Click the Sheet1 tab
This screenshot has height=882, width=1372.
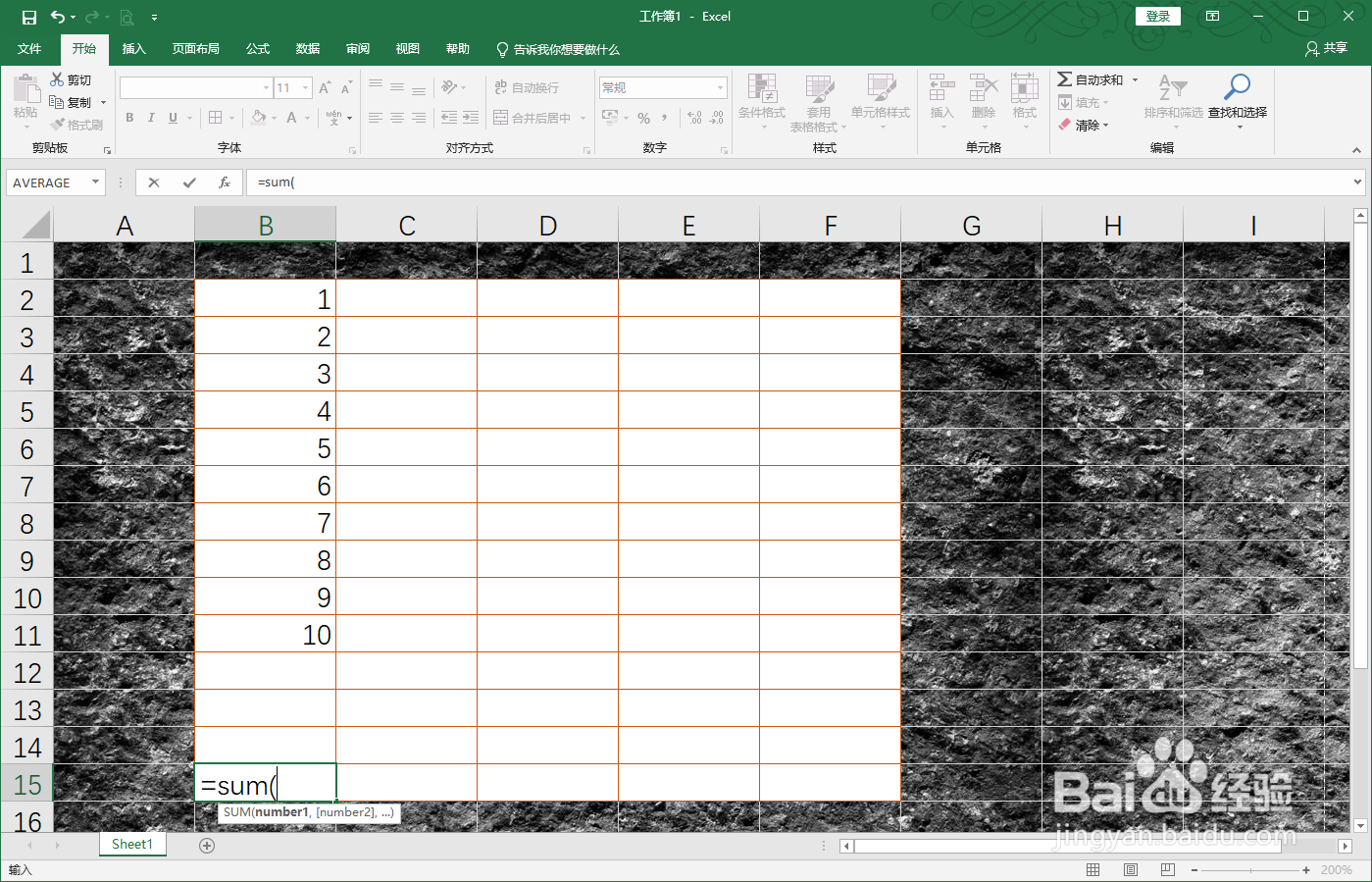tap(132, 844)
